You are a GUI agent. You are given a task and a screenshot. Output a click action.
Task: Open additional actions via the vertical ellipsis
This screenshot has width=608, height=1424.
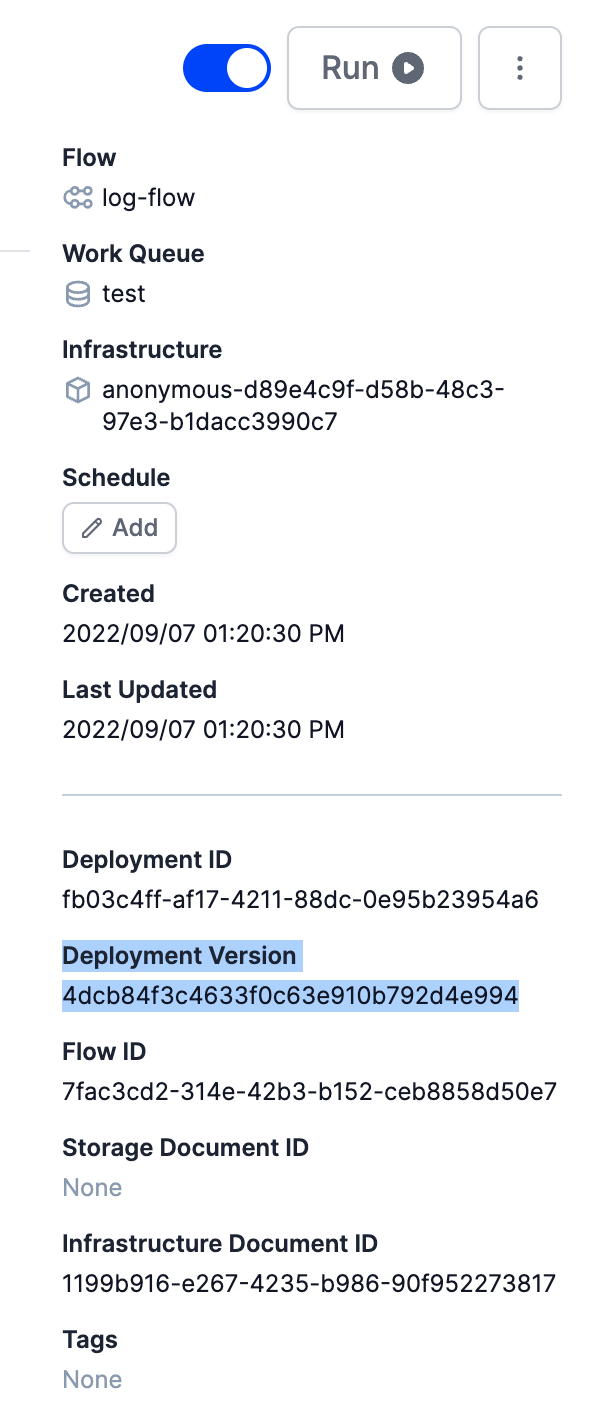520,68
